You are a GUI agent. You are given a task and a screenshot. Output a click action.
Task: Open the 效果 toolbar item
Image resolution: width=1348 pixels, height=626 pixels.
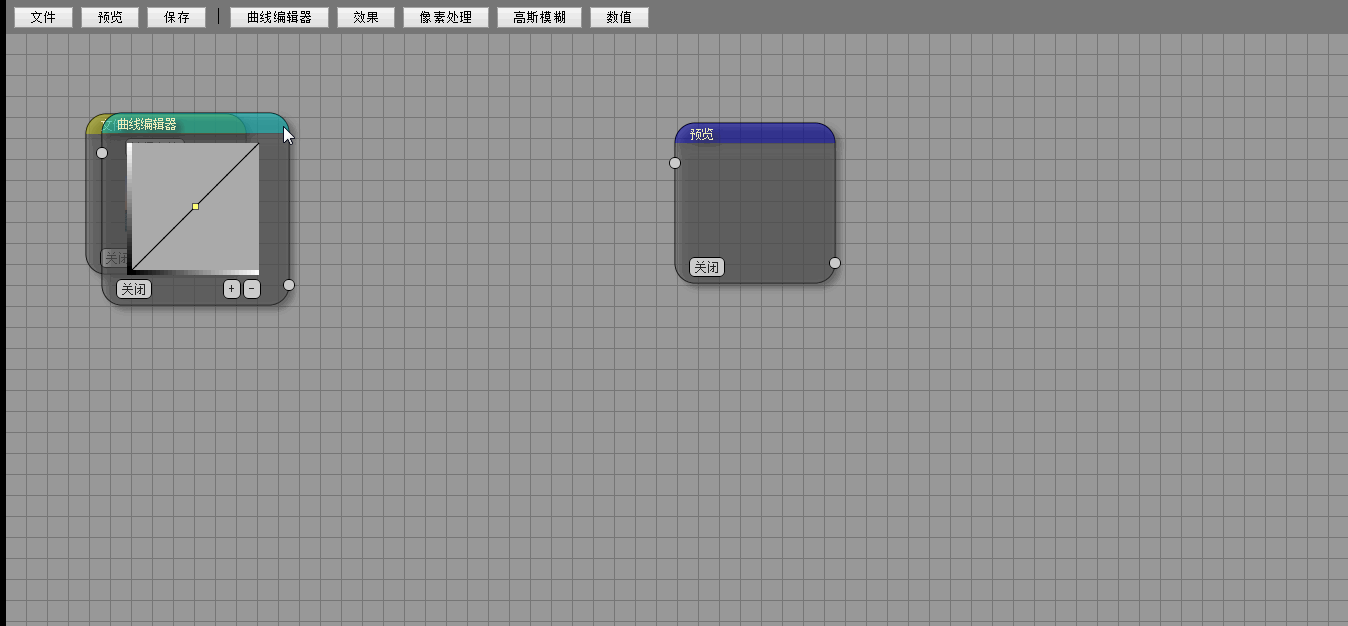pos(366,17)
